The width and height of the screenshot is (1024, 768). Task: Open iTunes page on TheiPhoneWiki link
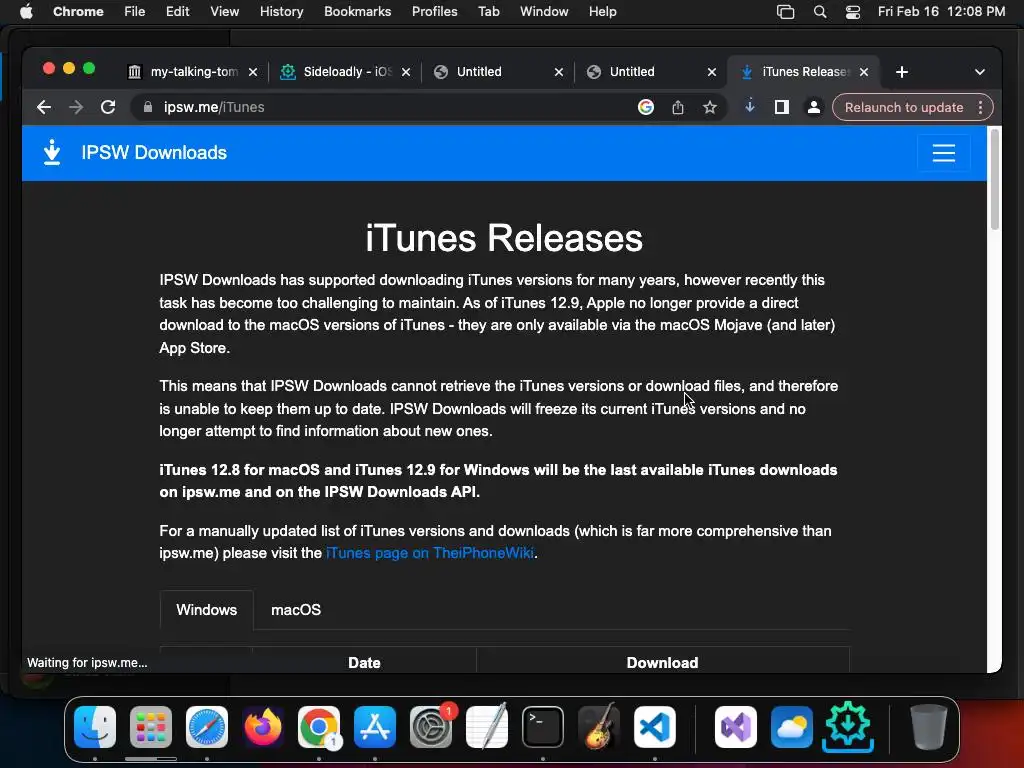tap(430, 553)
